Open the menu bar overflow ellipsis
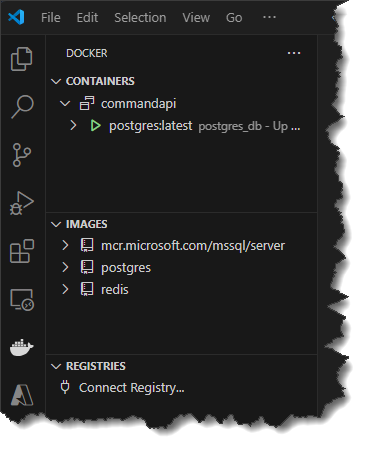 click(x=269, y=17)
